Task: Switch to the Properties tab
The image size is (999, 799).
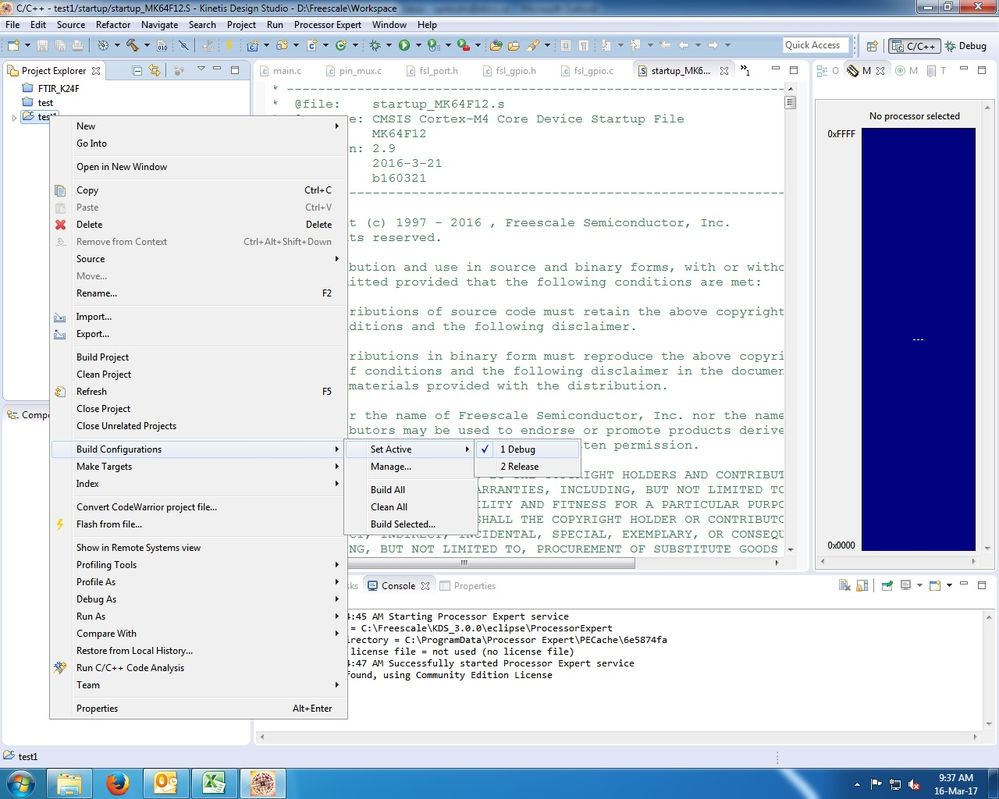Action: pyautogui.click(x=468, y=586)
